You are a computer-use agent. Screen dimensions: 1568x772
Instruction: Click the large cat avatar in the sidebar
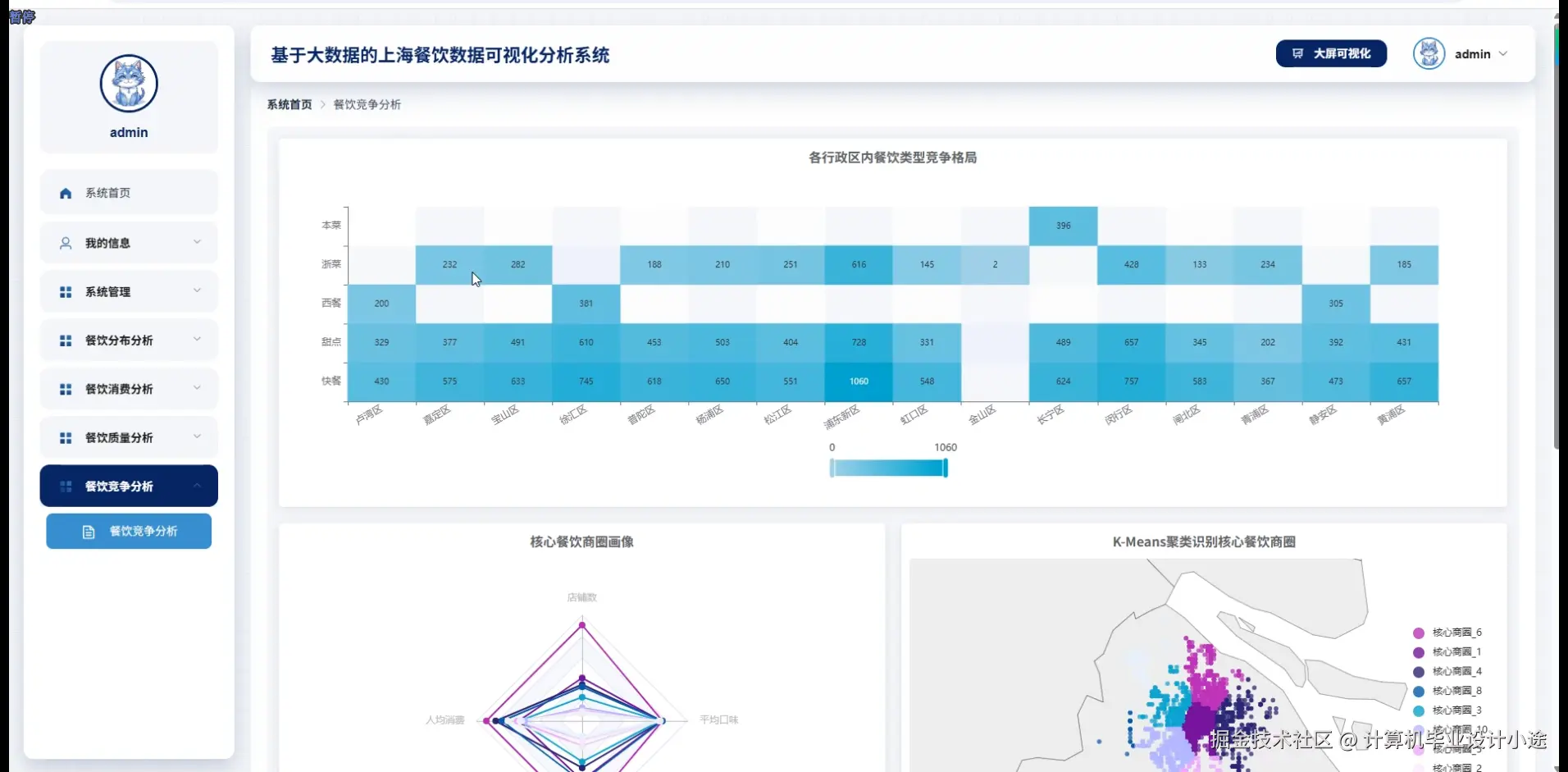(129, 84)
